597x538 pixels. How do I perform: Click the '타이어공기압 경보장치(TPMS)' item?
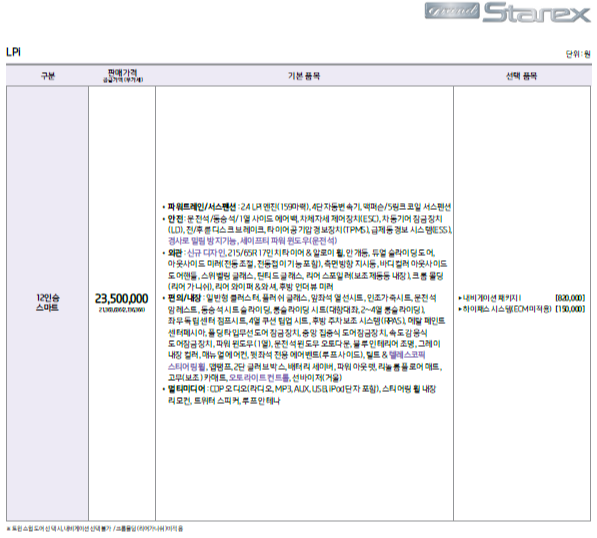coord(318,230)
